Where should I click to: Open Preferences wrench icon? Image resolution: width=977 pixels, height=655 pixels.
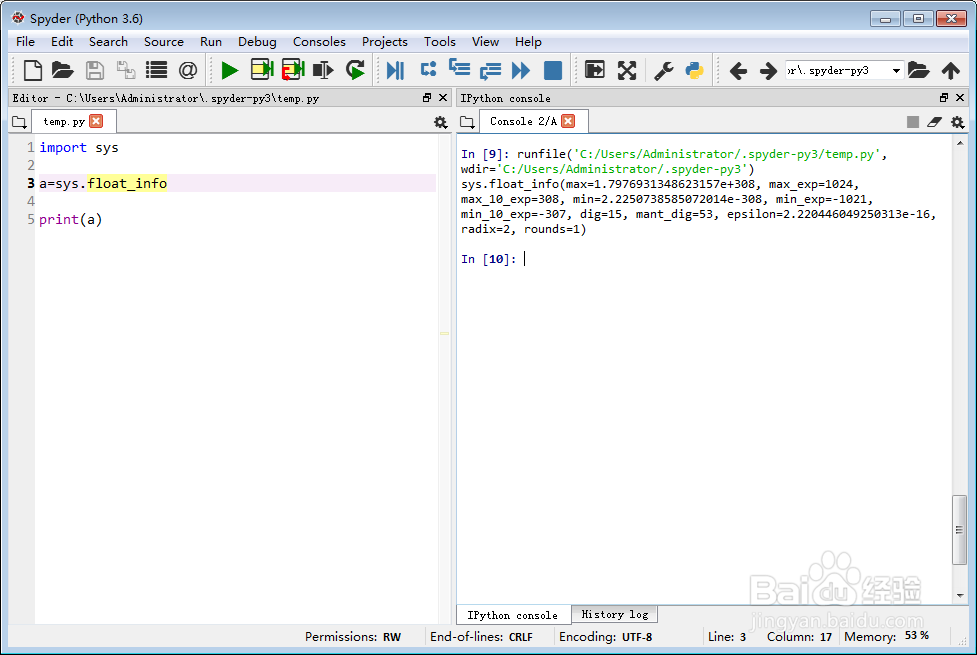click(664, 70)
